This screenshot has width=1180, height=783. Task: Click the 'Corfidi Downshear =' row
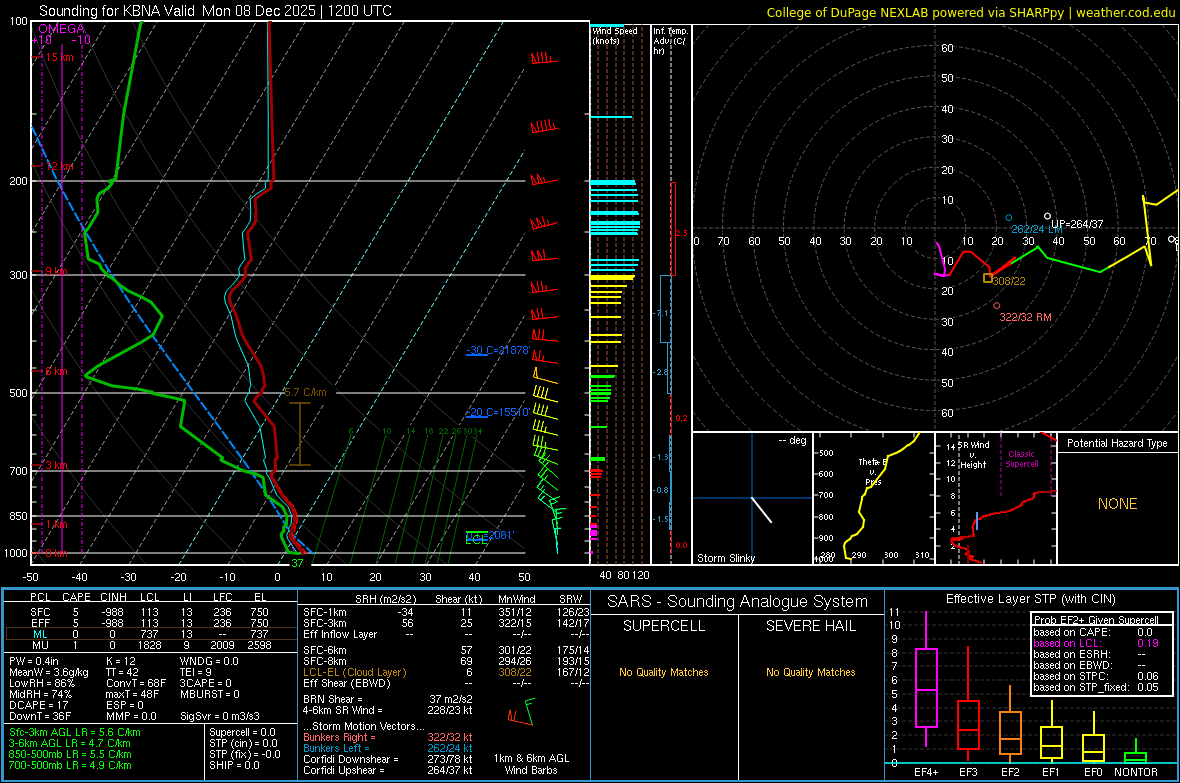388,759
